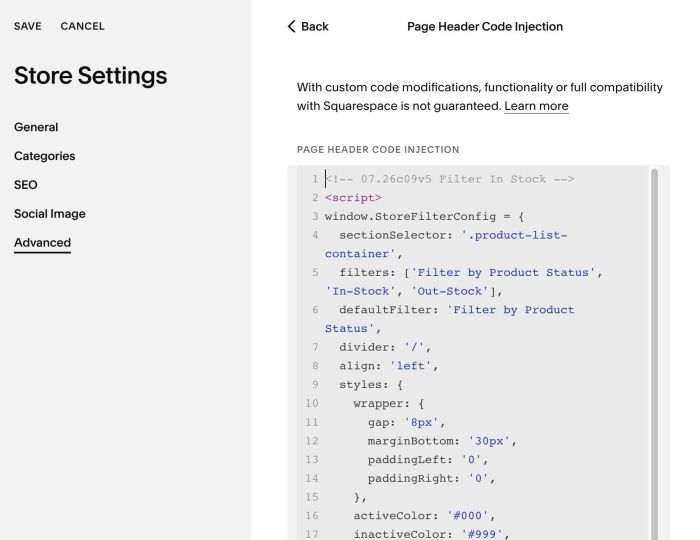Open the General settings section
Viewport: 700px width, 540px height.
point(36,127)
